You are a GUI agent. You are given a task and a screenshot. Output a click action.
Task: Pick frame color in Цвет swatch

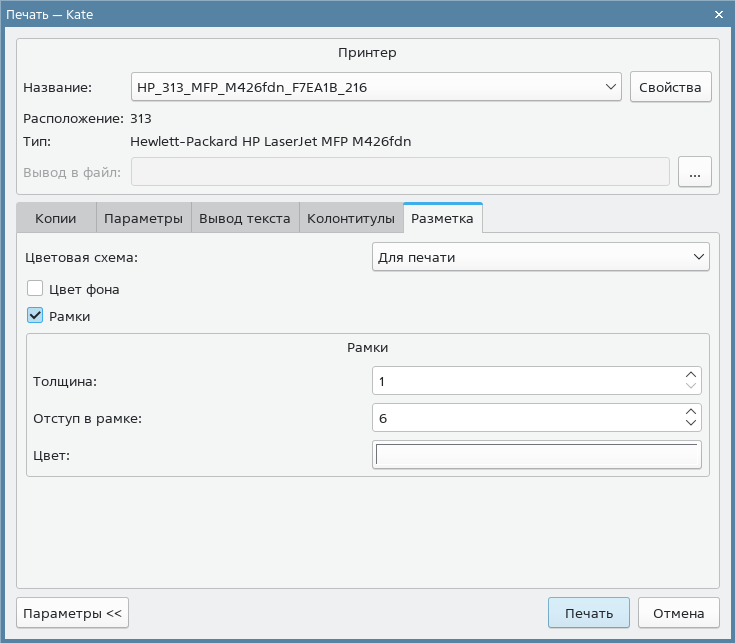point(536,455)
